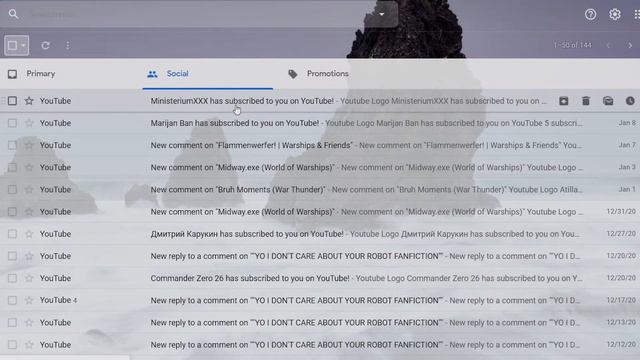Open the Google apps grid icon

coord(637,14)
